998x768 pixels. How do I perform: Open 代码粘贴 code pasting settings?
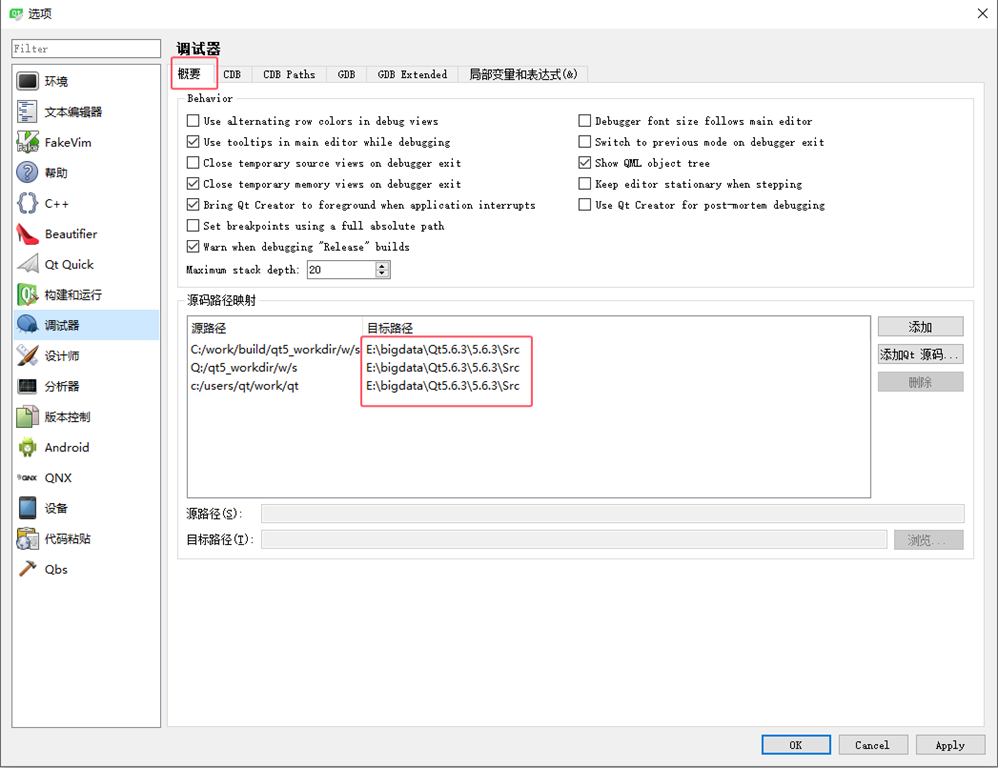click(86, 539)
